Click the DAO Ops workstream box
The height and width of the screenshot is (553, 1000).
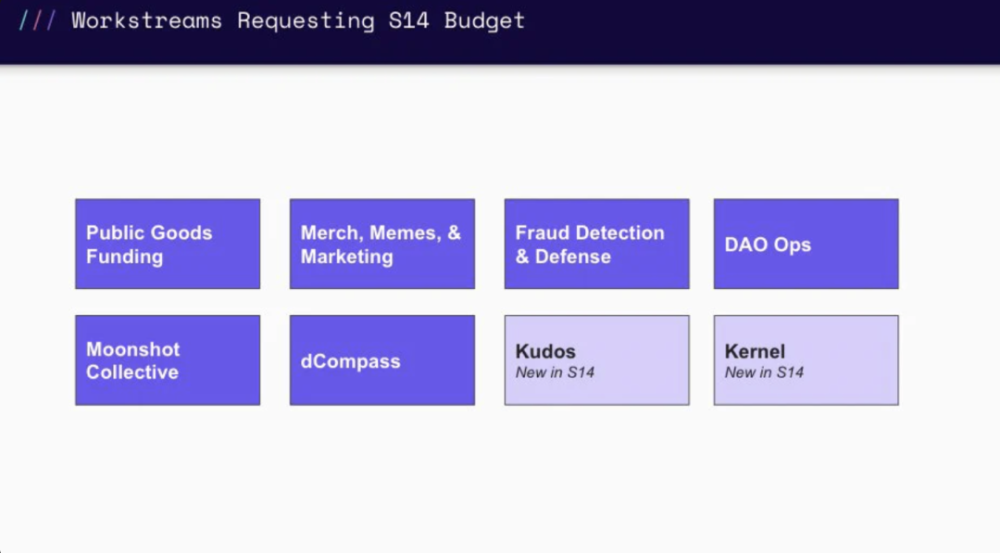pos(806,244)
